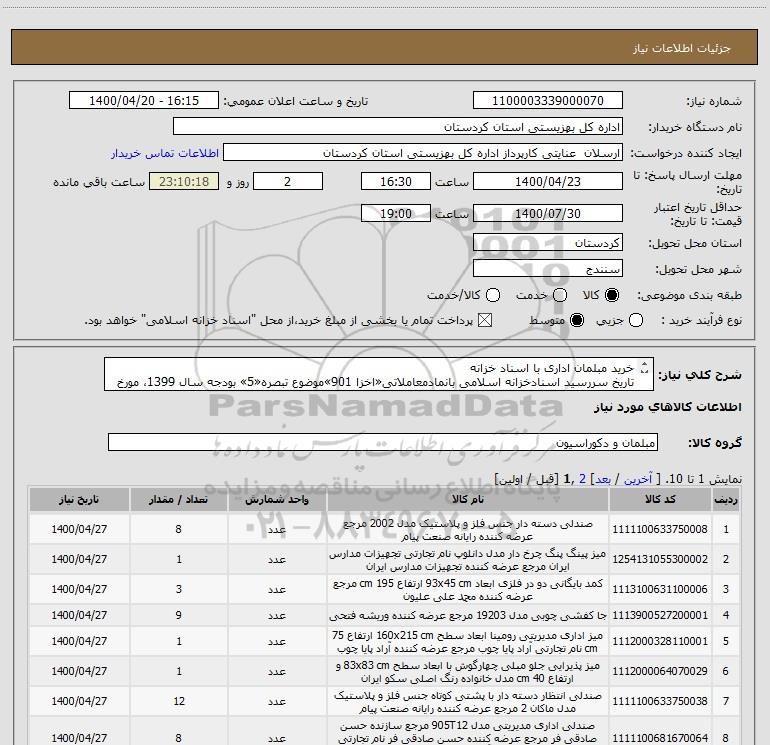The width and height of the screenshot is (770, 745).
Task: Select item code 1111100633750008
Action: click(x=660, y=529)
